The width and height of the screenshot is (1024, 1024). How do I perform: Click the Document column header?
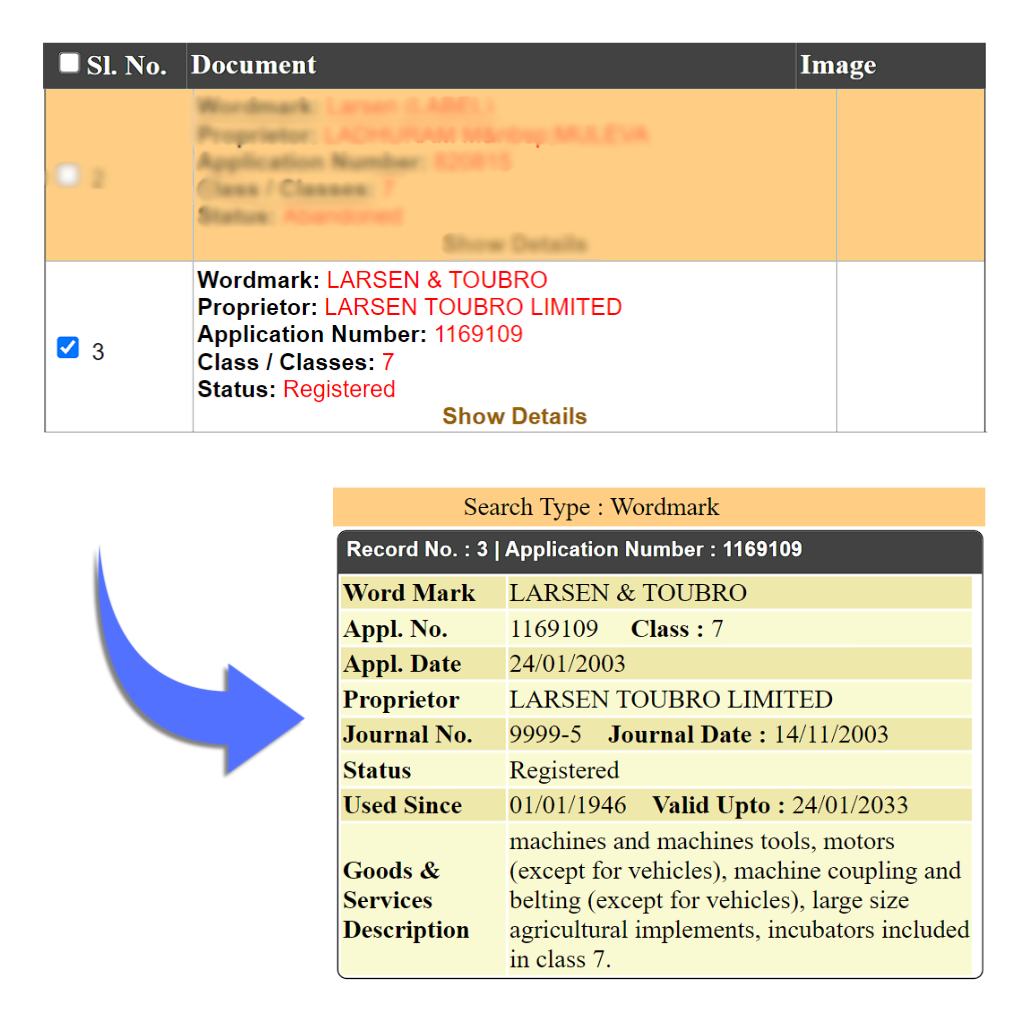coord(253,66)
